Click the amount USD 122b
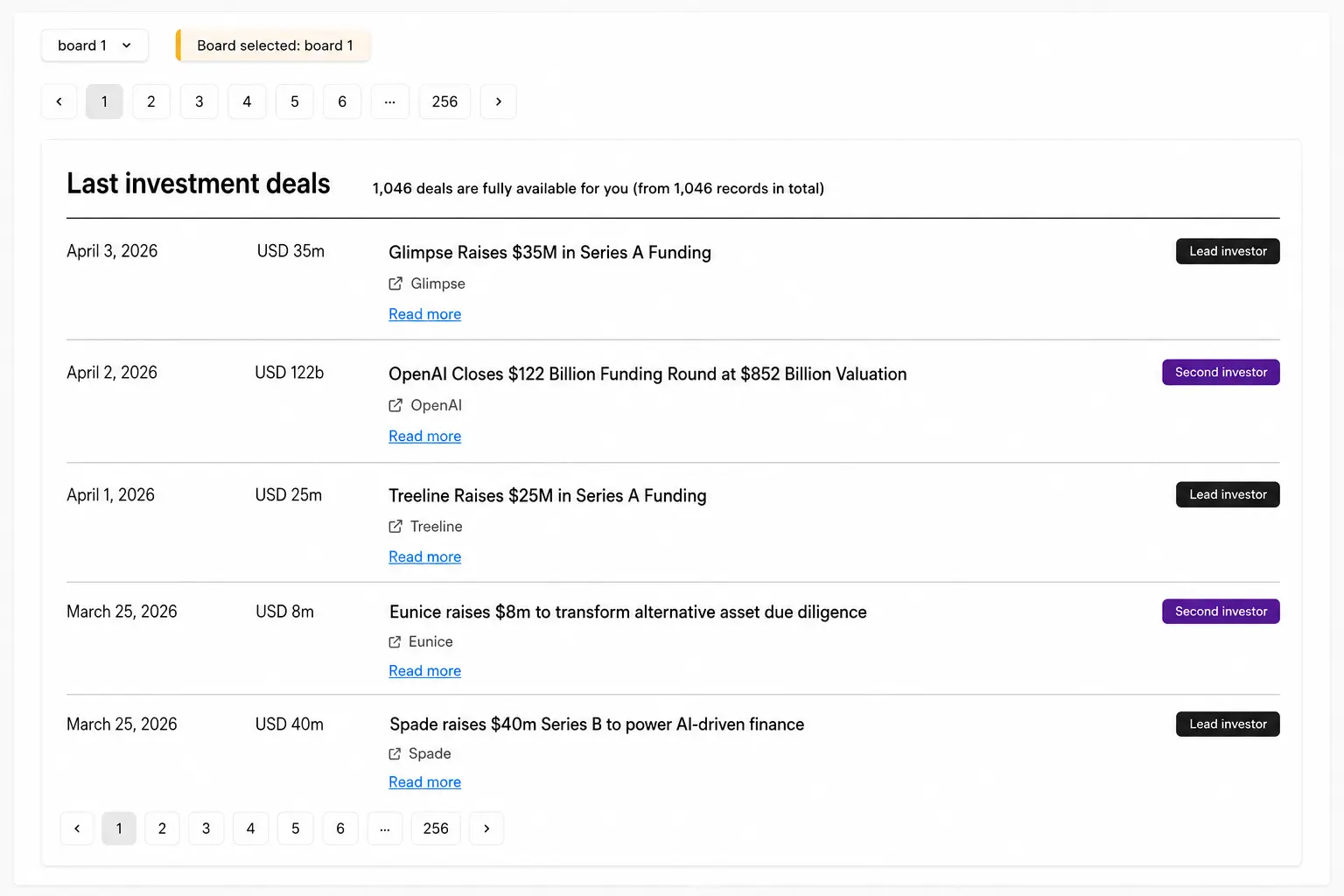Image resolution: width=1344 pixels, height=896 pixels. pos(290,373)
